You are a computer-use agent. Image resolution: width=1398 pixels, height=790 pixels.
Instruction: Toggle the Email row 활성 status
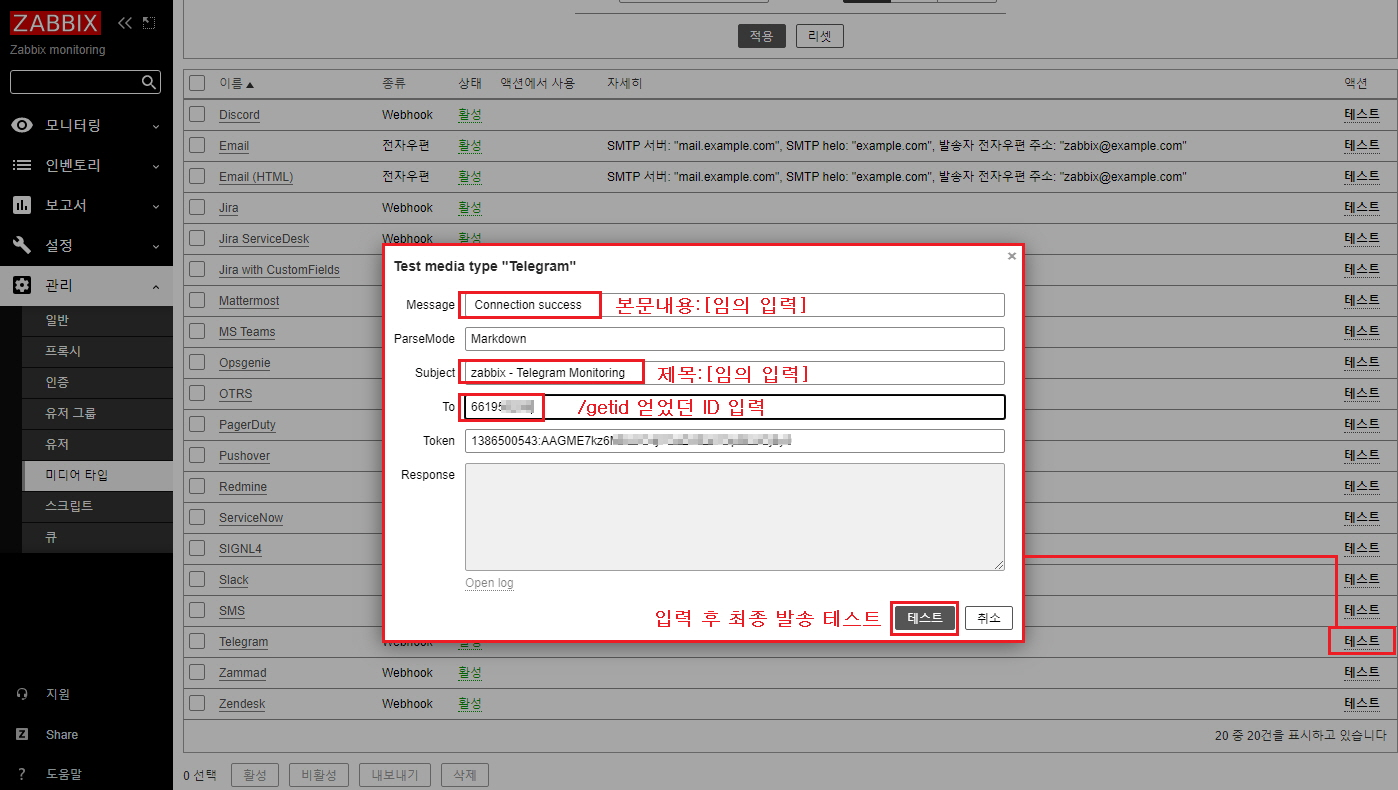coord(470,145)
